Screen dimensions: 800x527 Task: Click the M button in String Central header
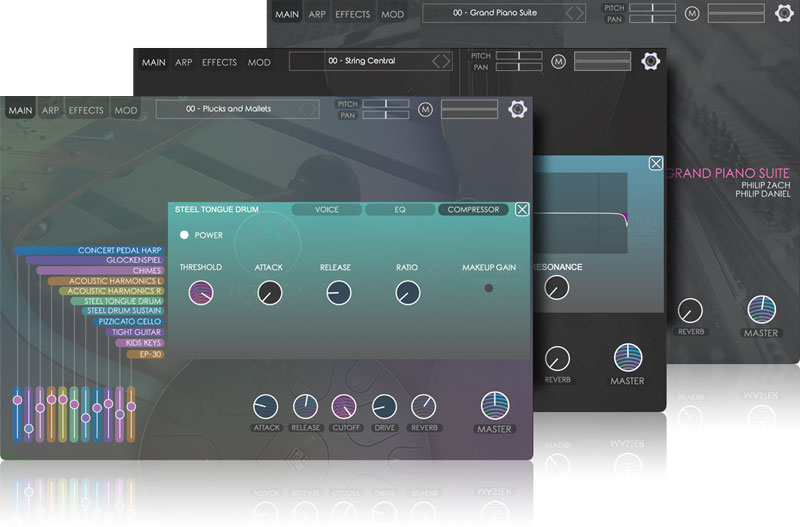(558, 62)
